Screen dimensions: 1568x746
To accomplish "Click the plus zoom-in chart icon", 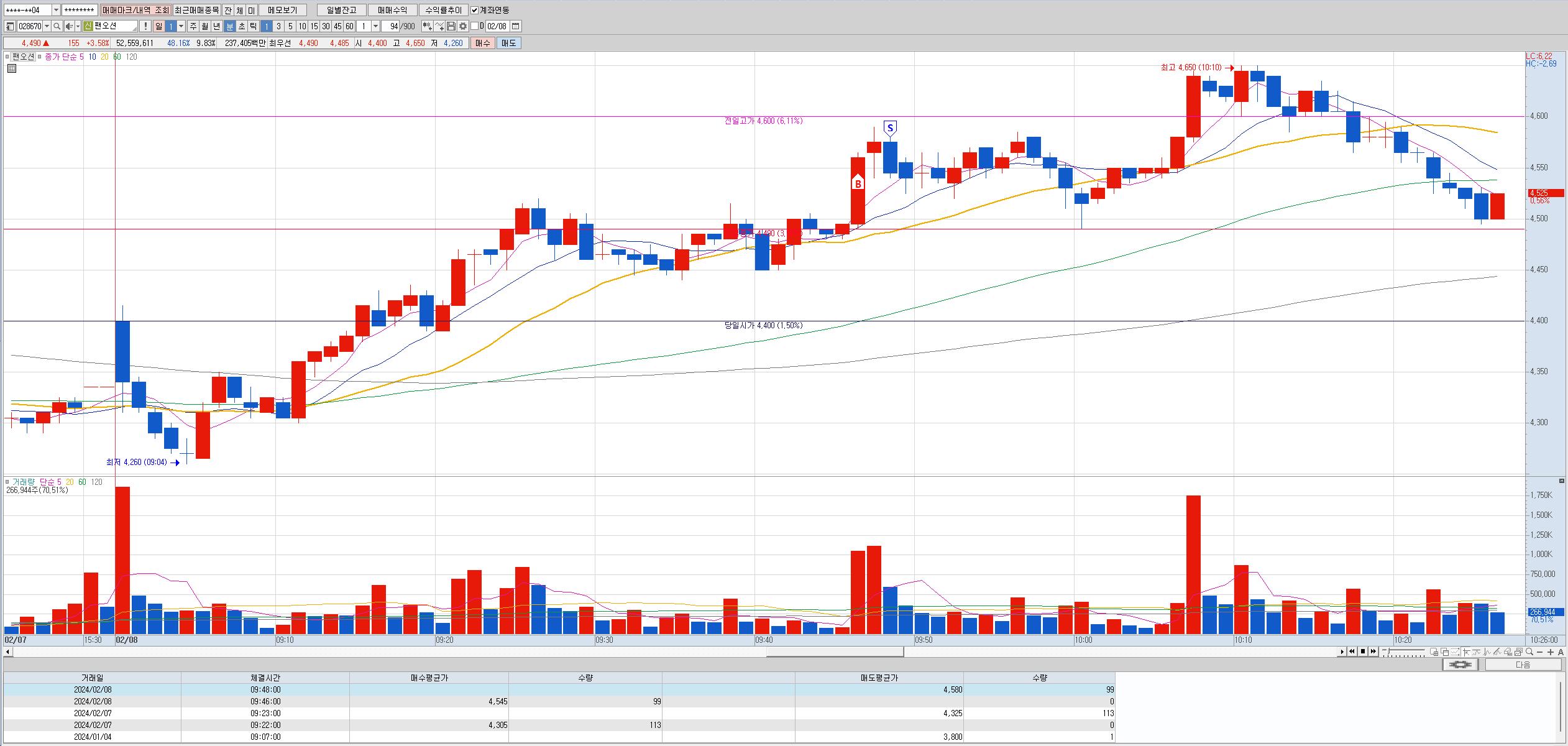I will tap(1550, 652).
